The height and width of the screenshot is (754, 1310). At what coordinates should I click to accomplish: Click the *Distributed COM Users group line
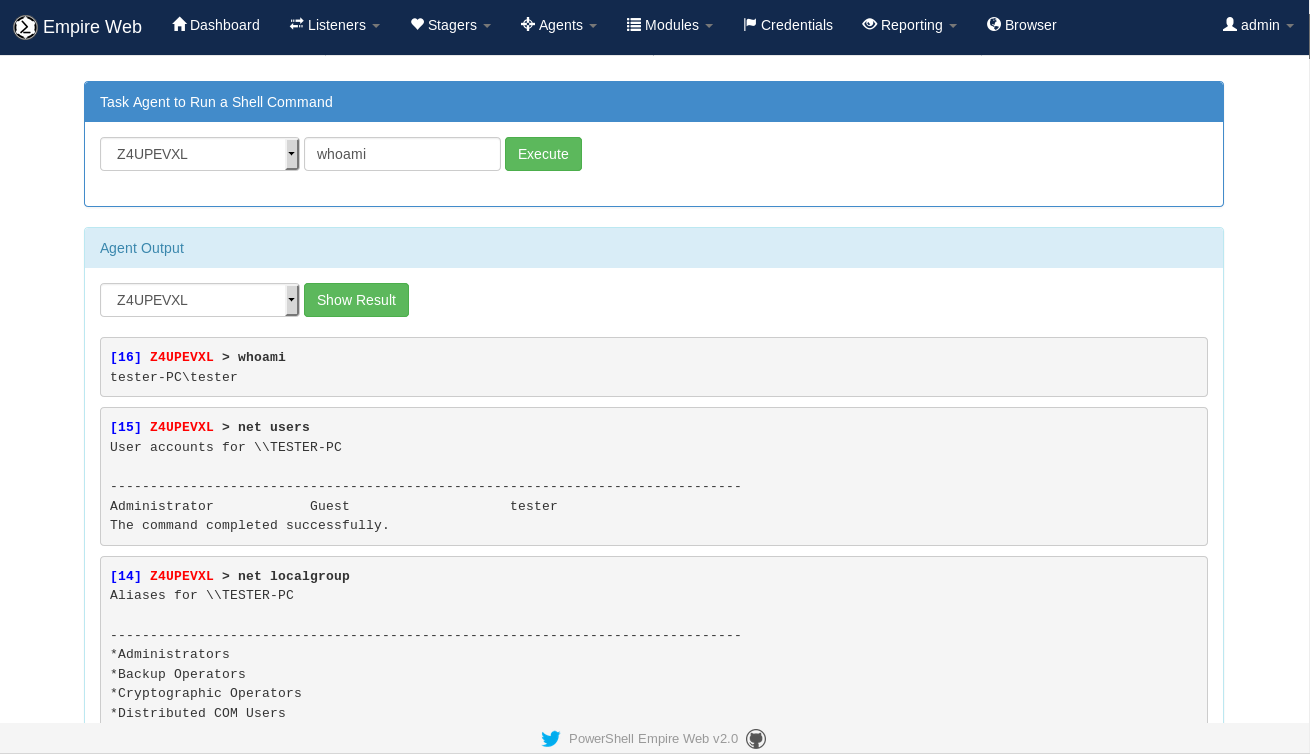tap(198, 713)
